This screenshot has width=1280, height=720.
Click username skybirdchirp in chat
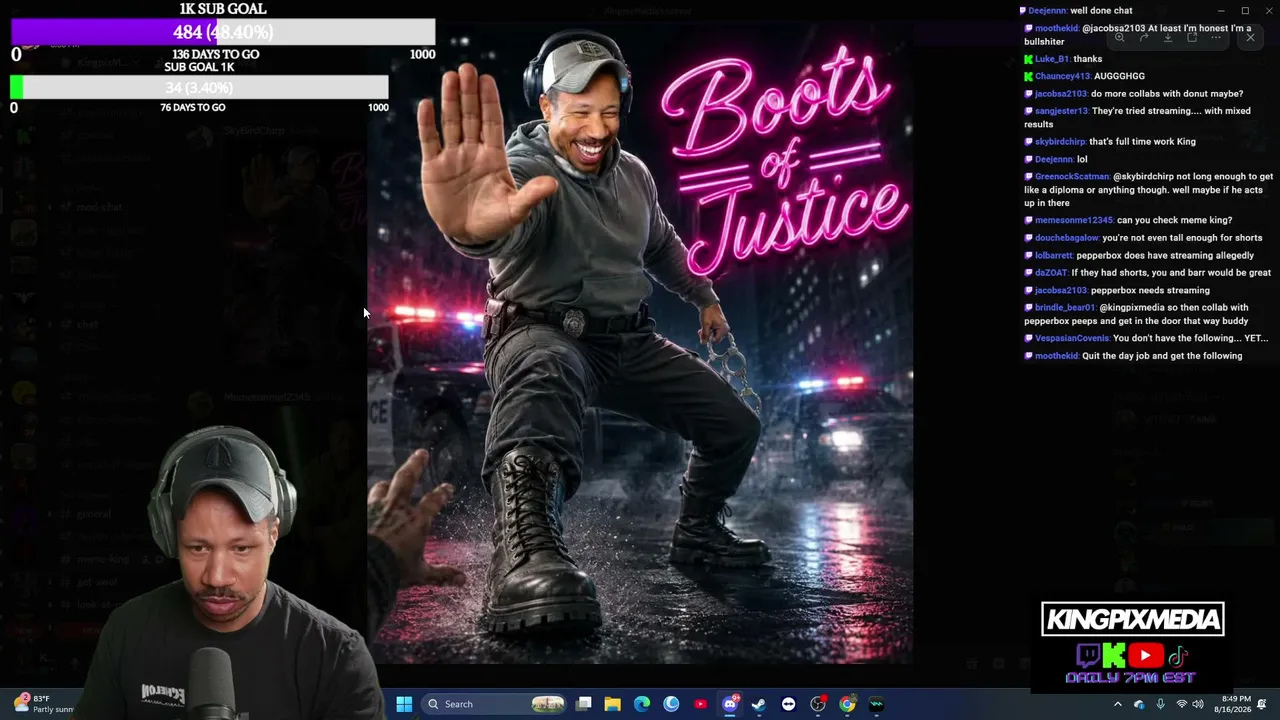coord(1060,142)
